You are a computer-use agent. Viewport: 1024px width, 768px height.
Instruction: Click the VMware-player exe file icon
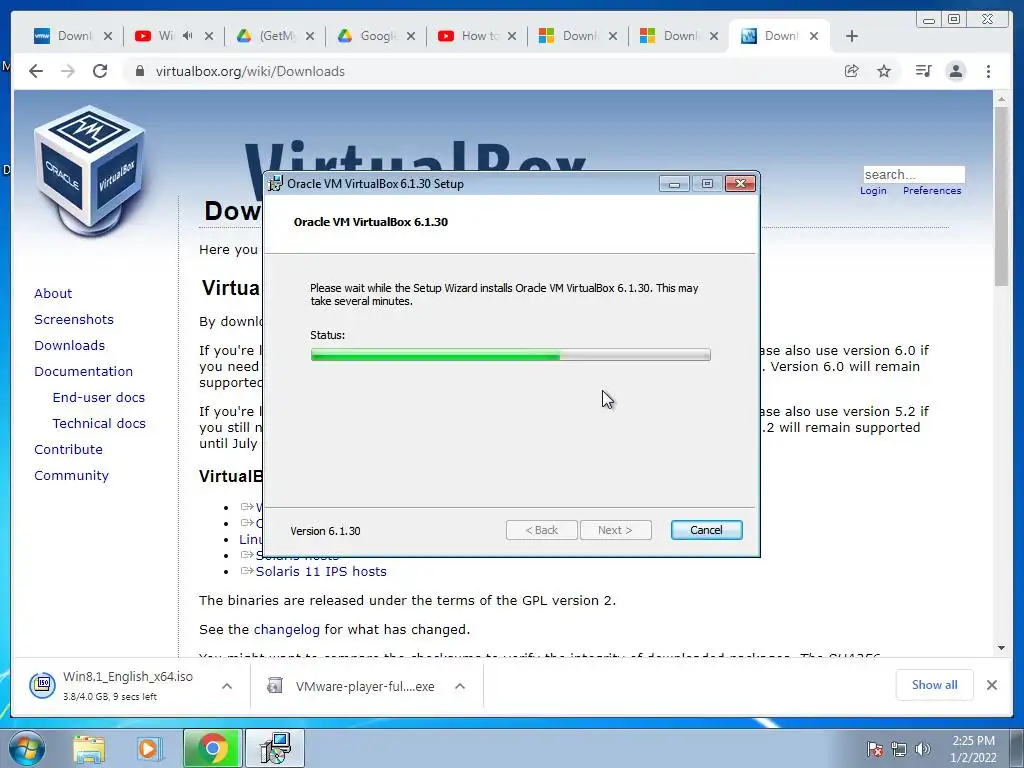pos(275,686)
